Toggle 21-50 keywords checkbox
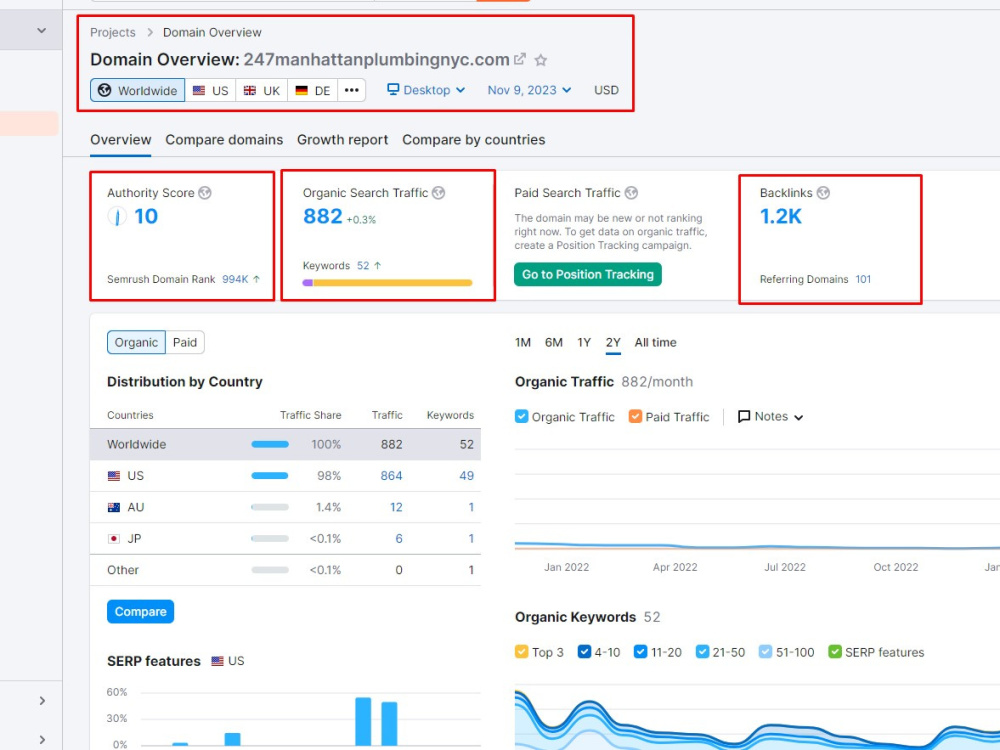 coord(702,652)
